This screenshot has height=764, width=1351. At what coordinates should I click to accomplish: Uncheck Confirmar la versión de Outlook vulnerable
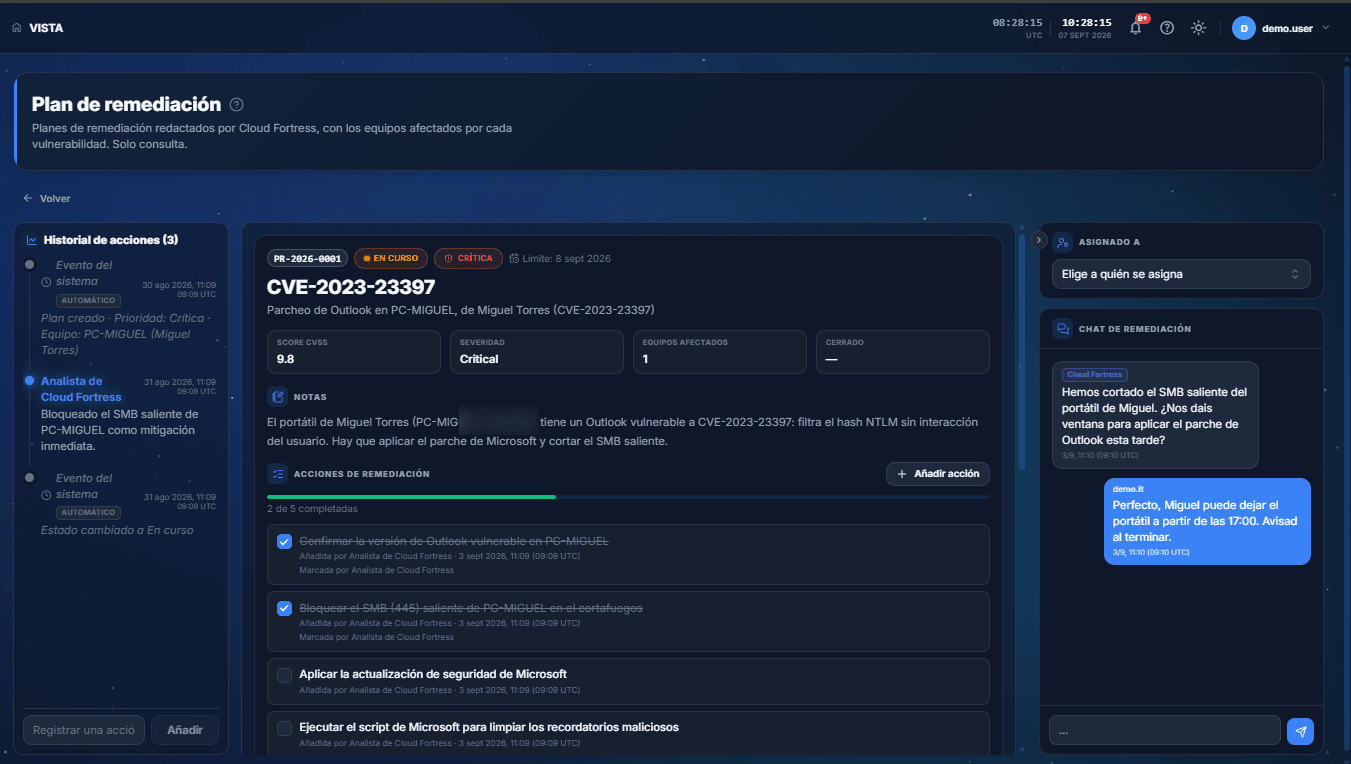pyautogui.click(x=284, y=541)
